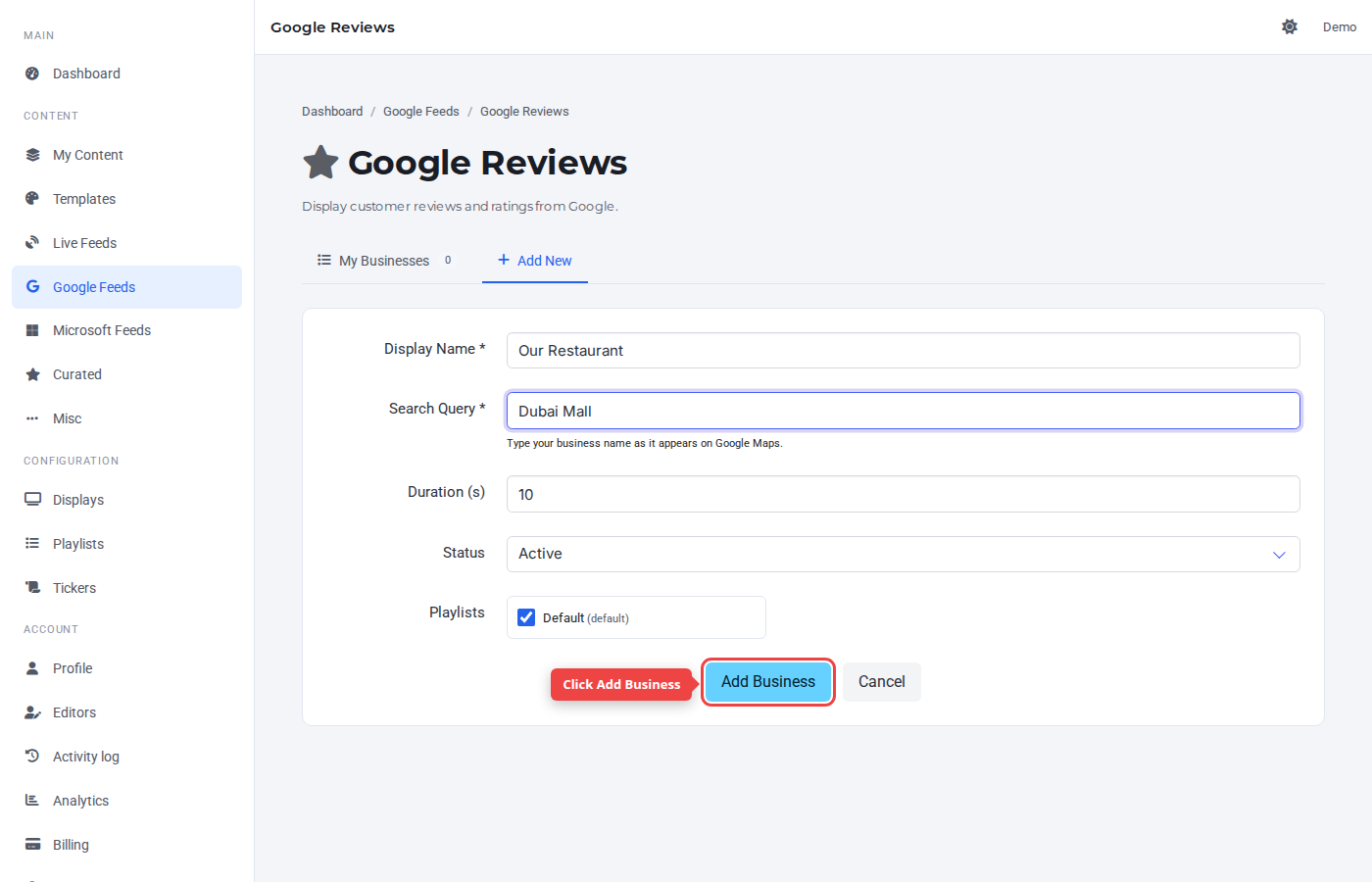Open the Live Feeds sidebar link

[126, 243]
